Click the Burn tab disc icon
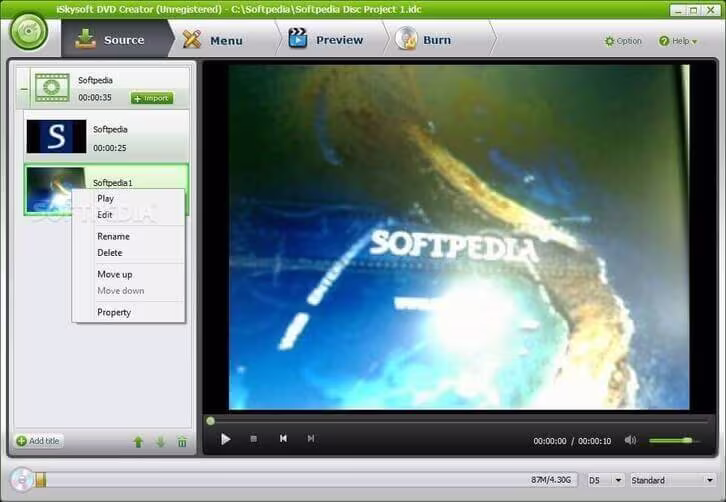 [x=407, y=38]
